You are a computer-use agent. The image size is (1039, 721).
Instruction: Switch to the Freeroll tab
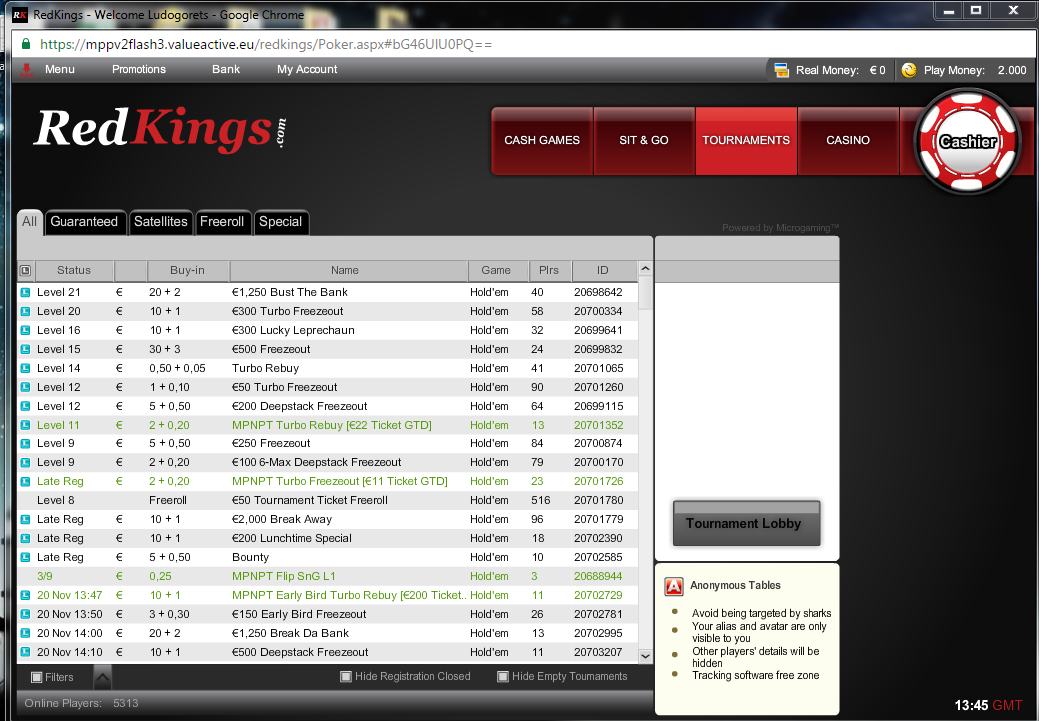[x=222, y=222]
